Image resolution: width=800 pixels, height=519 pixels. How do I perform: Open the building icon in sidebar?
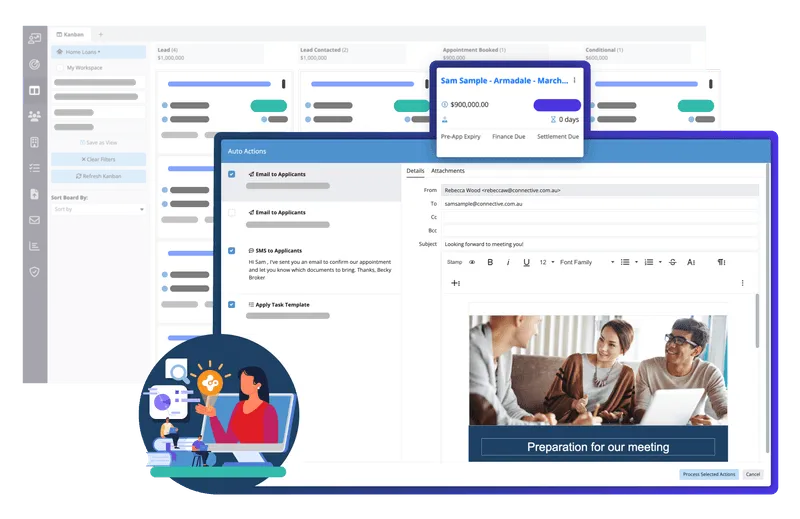tap(35, 142)
